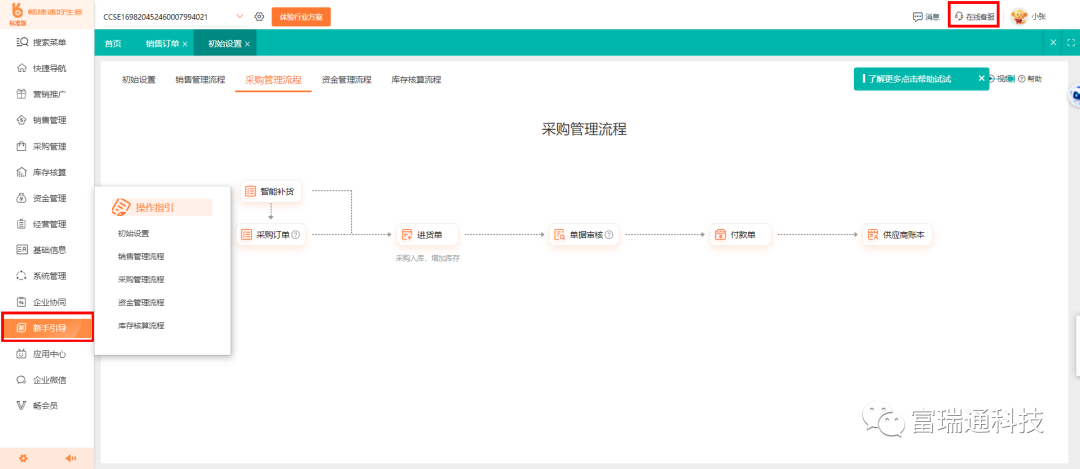
Task: Expand the CCSE account dropdown arrow
Action: pyautogui.click(x=239, y=16)
